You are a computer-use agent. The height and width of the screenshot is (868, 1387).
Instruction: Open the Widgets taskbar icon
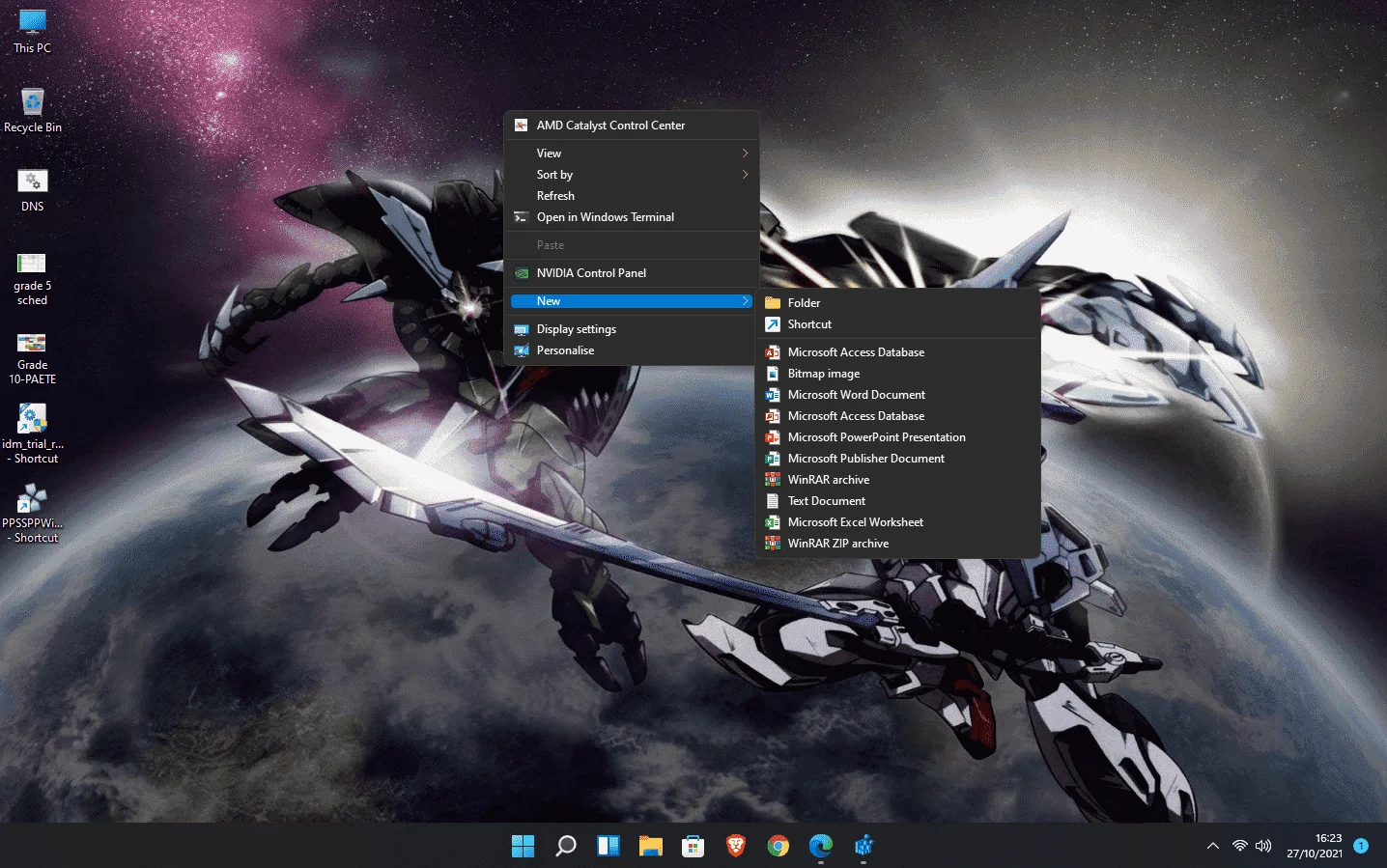point(609,846)
